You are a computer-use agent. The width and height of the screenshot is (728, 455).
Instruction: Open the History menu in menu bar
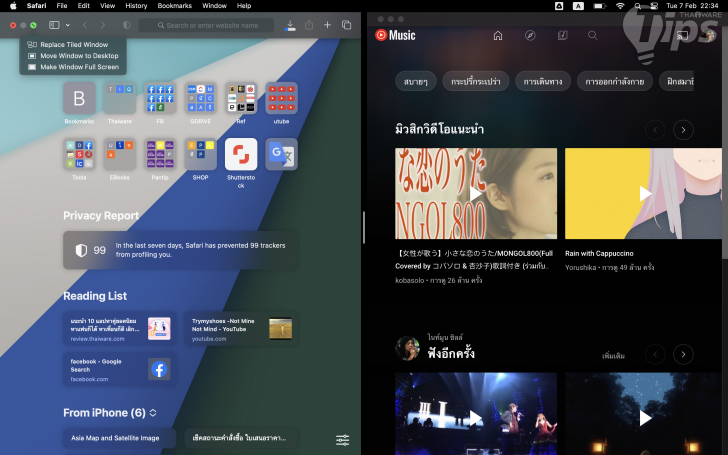[x=136, y=6]
